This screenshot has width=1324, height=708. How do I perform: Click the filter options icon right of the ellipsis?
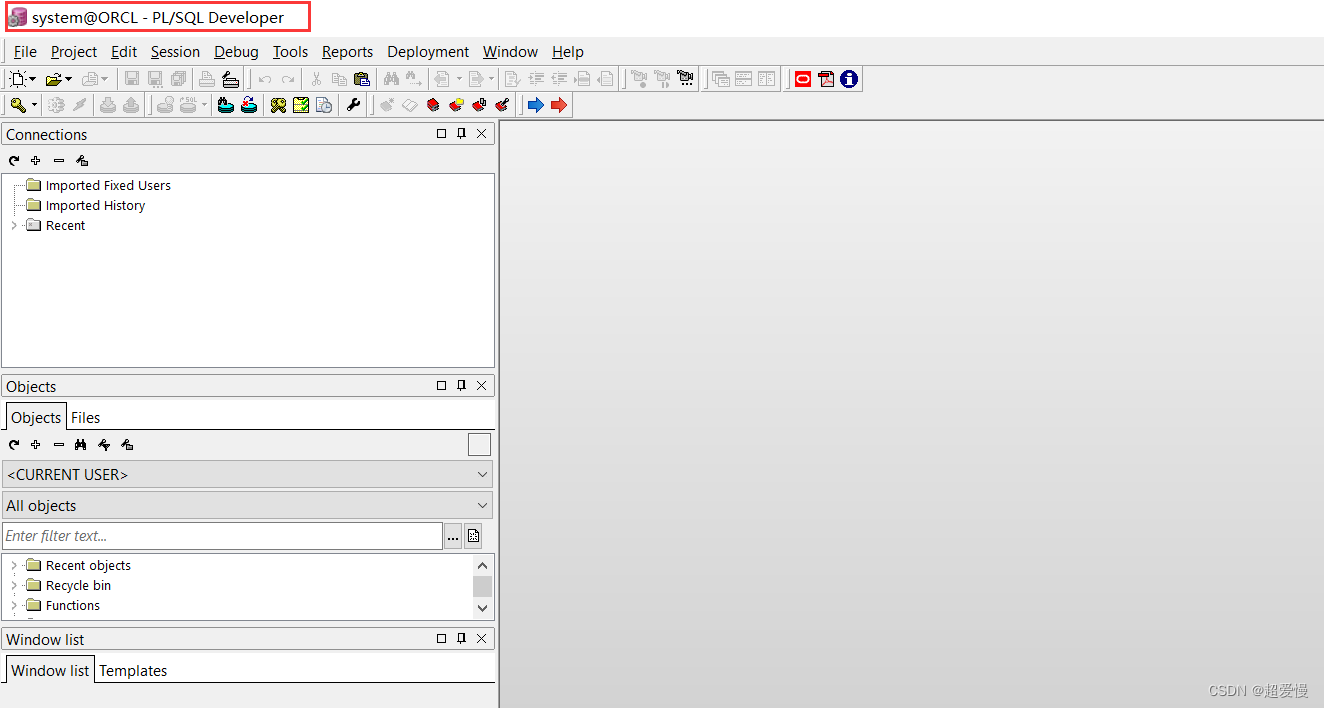coord(474,536)
